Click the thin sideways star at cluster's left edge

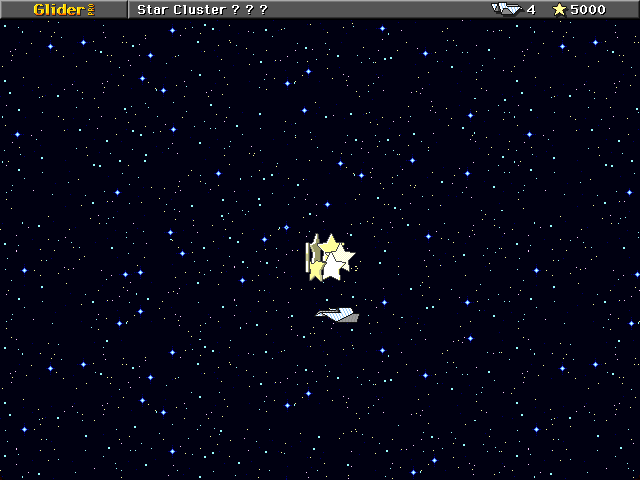[x=307, y=257]
